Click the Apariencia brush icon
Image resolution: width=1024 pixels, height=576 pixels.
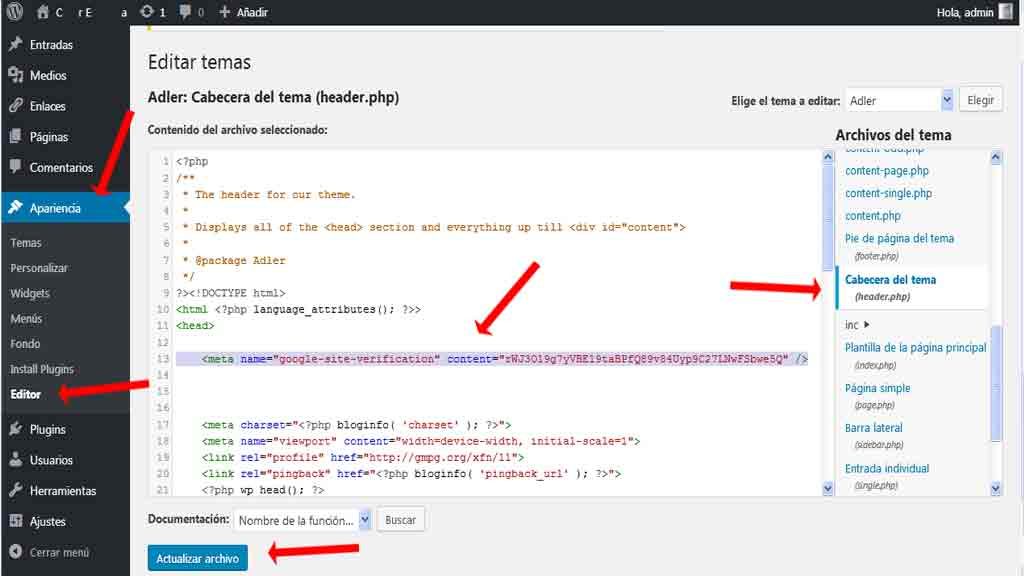pos(16,208)
